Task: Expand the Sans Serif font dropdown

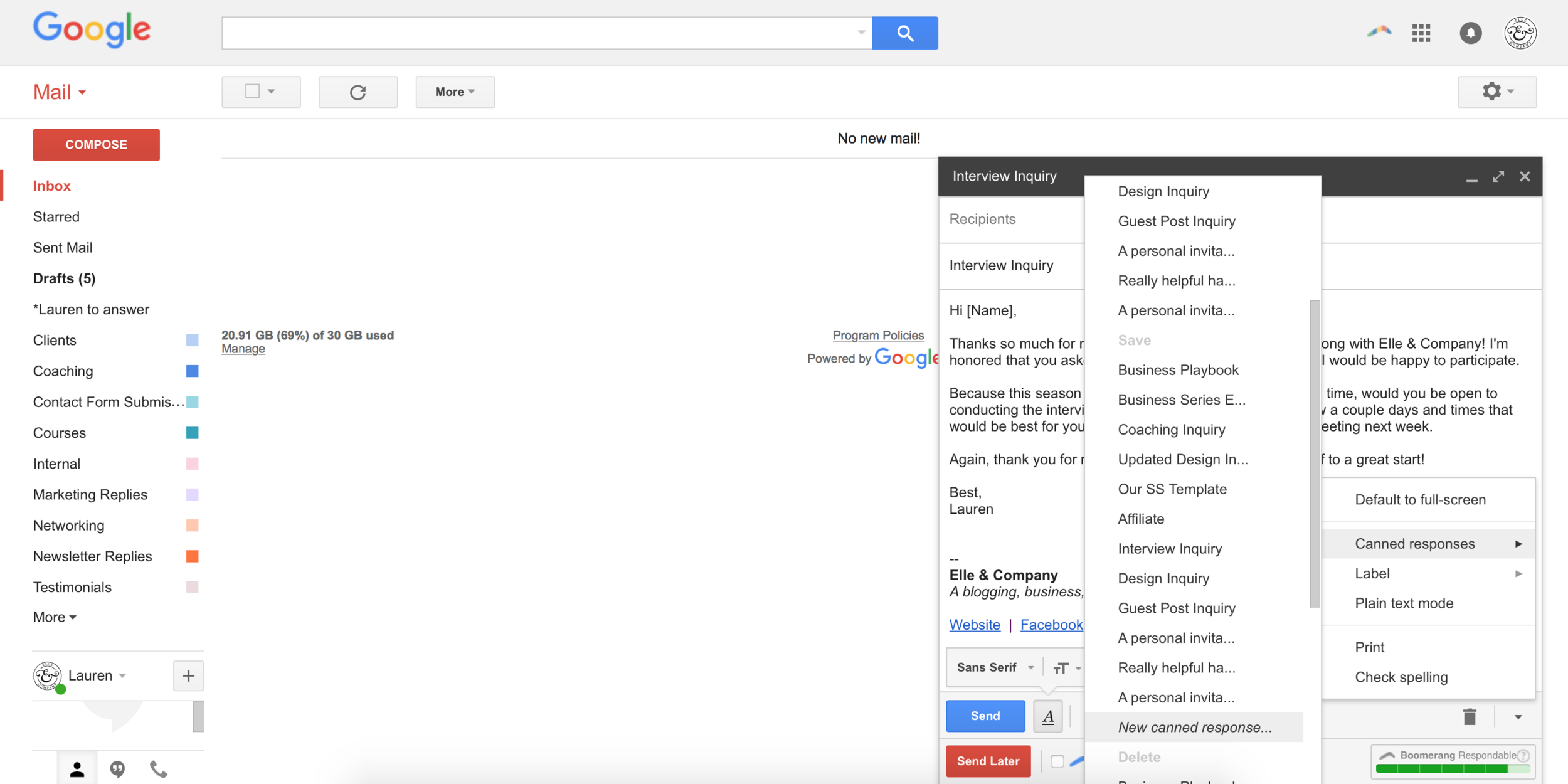Action: click(x=993, y=667)
